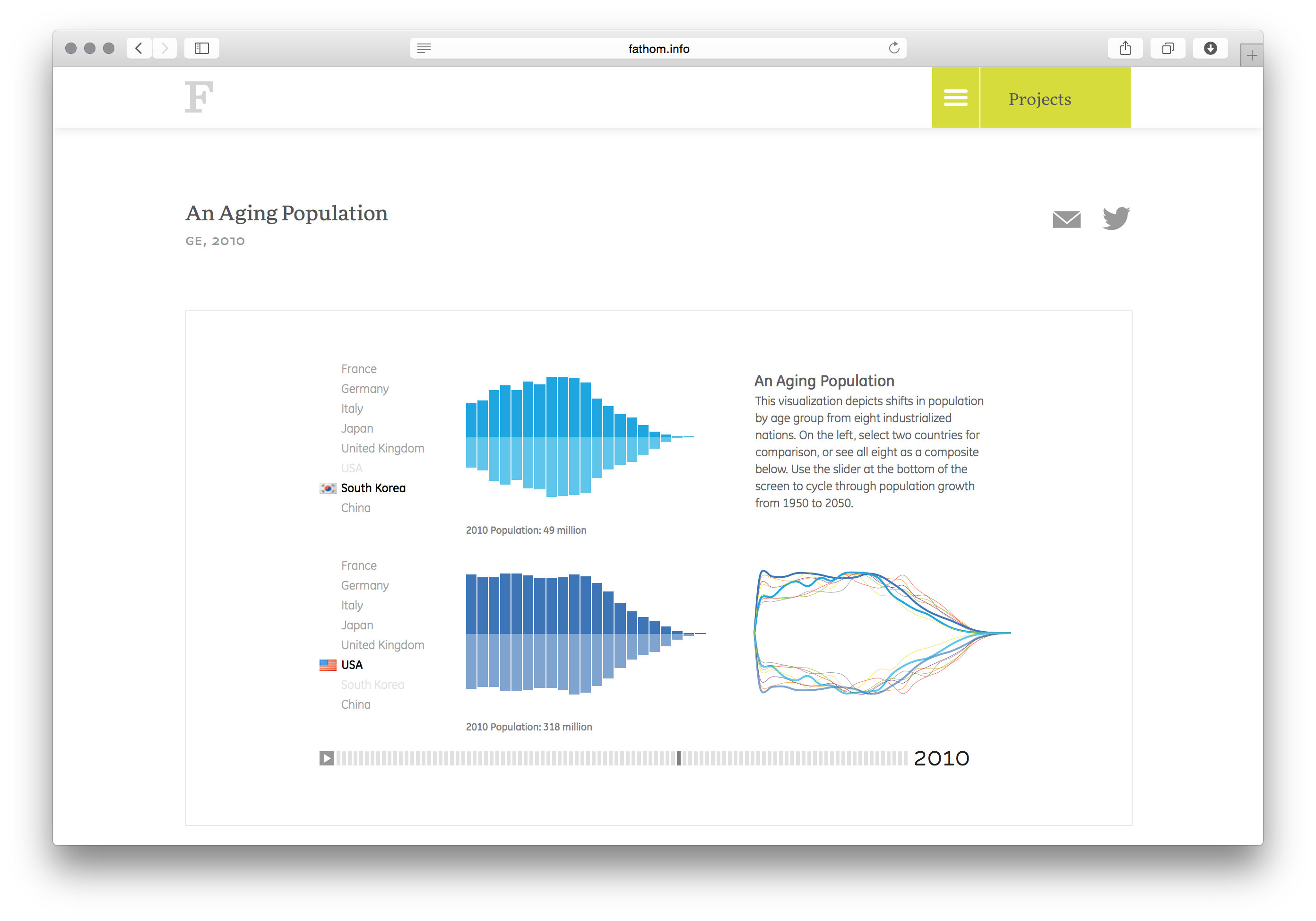Select United Kingdom in the bottom list

click(x=382, y=645)
